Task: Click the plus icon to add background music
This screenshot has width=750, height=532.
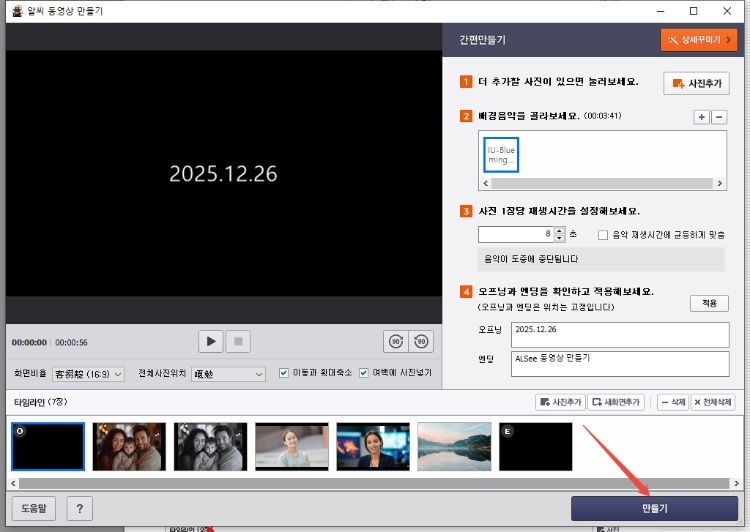Action: 701,117
